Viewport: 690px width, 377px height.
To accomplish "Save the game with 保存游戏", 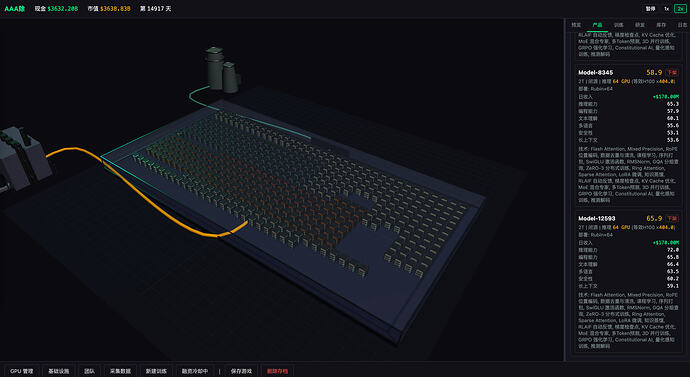I will pos(242,371).
